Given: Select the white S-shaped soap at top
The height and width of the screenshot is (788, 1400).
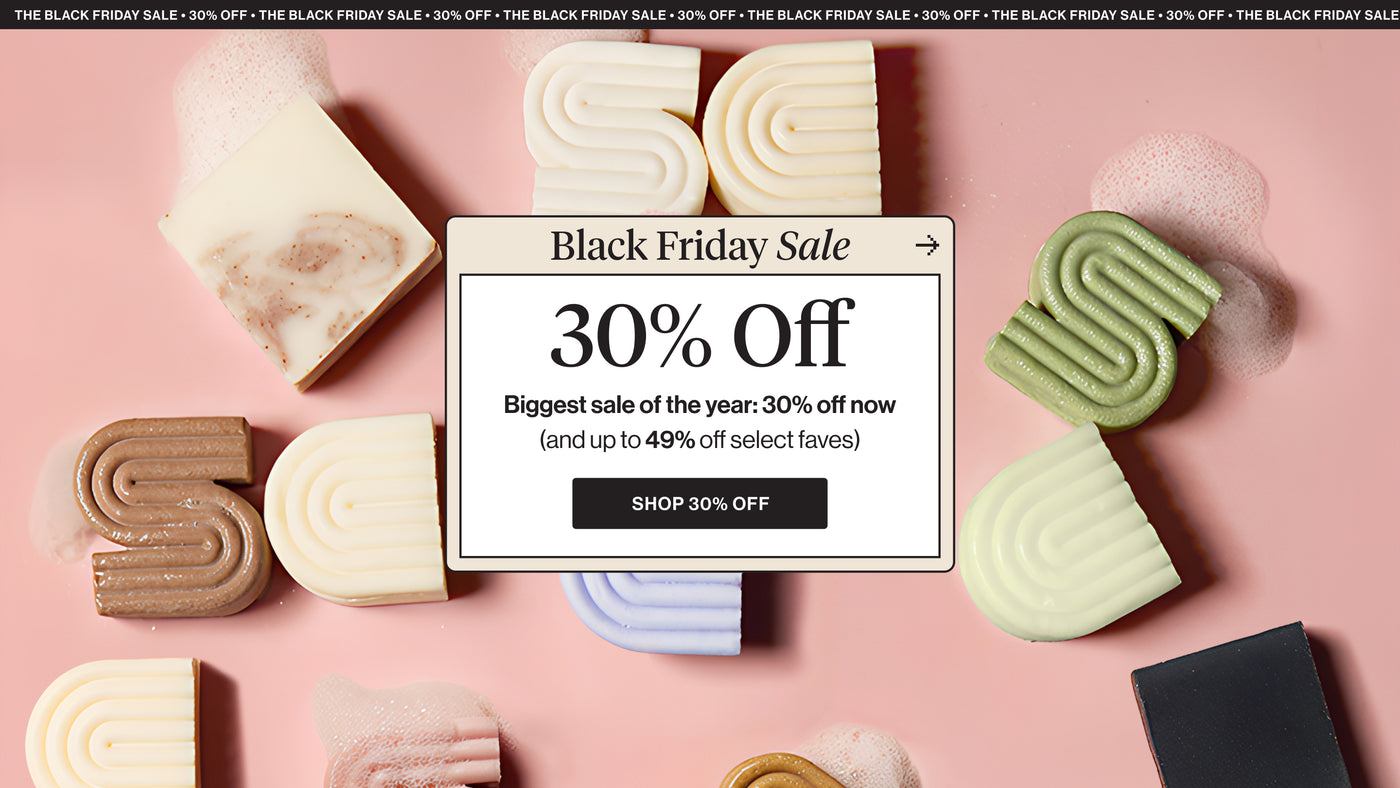Looking at the screenshot, I should pyautogui.click(x=613, y=126).
